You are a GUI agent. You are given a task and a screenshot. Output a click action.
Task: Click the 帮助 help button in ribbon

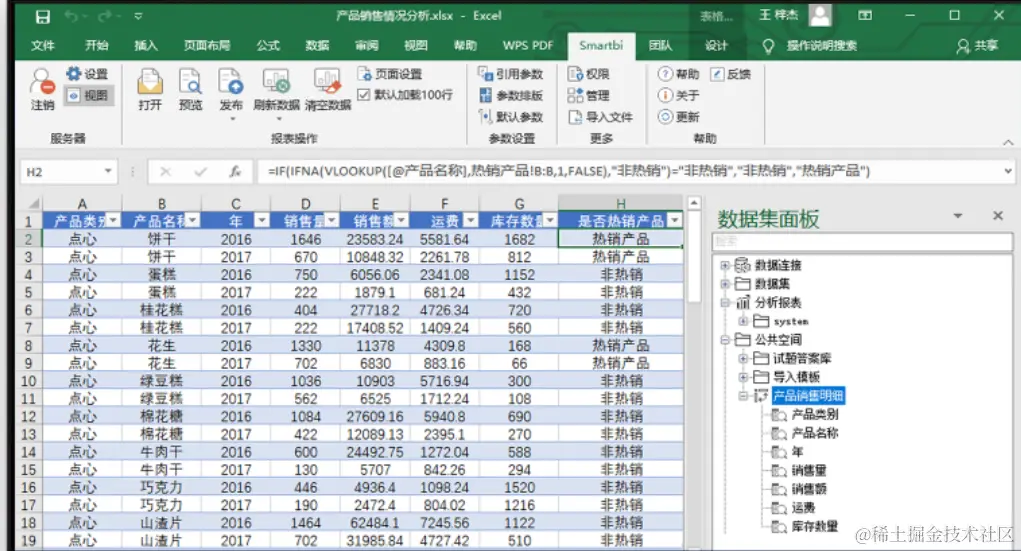pyautogui.click(x=678, y=74)
